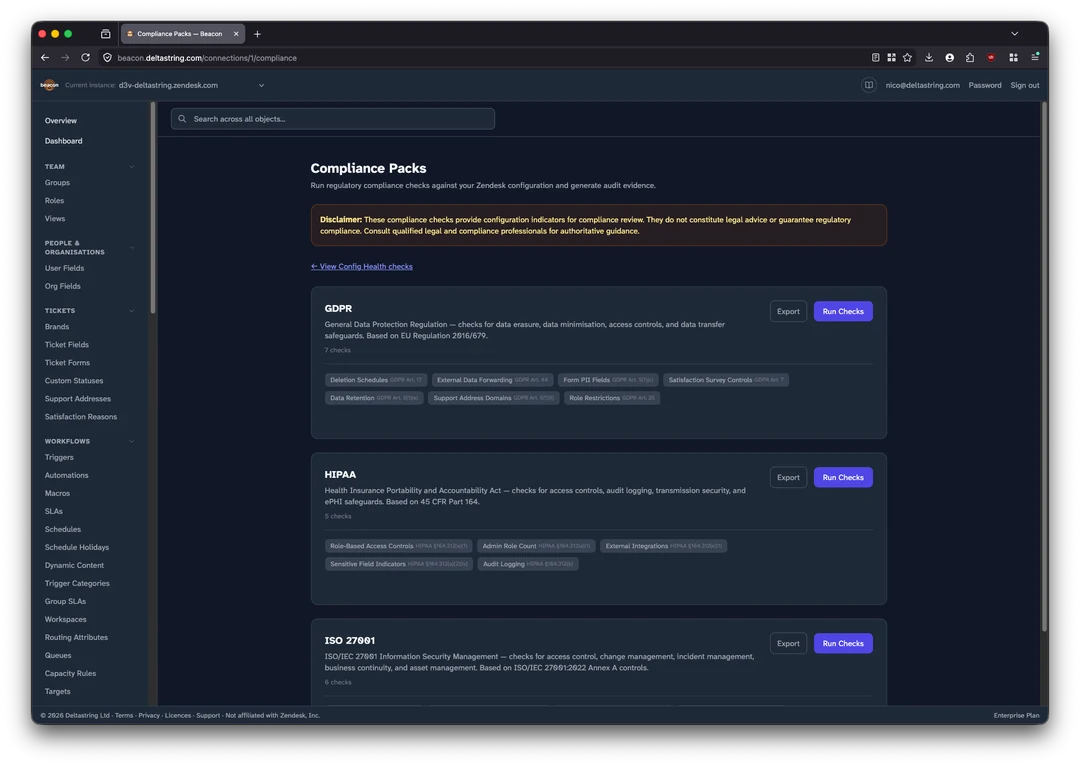Go to Schedule Holidays page
This screenshot has height=766, width=1080.
[77, 548]
